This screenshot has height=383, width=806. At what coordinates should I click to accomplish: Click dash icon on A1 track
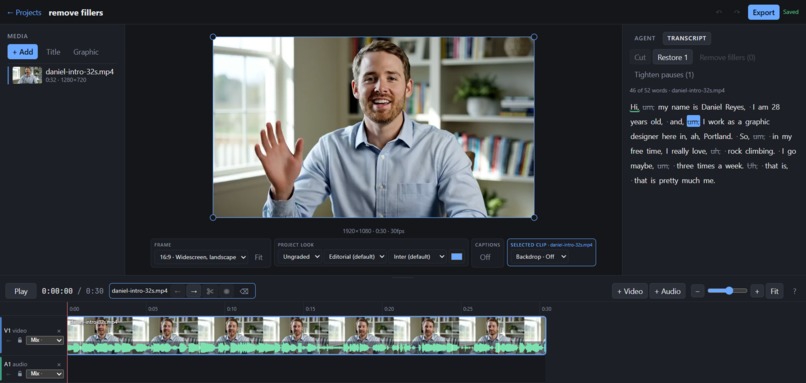coord(9,374)
